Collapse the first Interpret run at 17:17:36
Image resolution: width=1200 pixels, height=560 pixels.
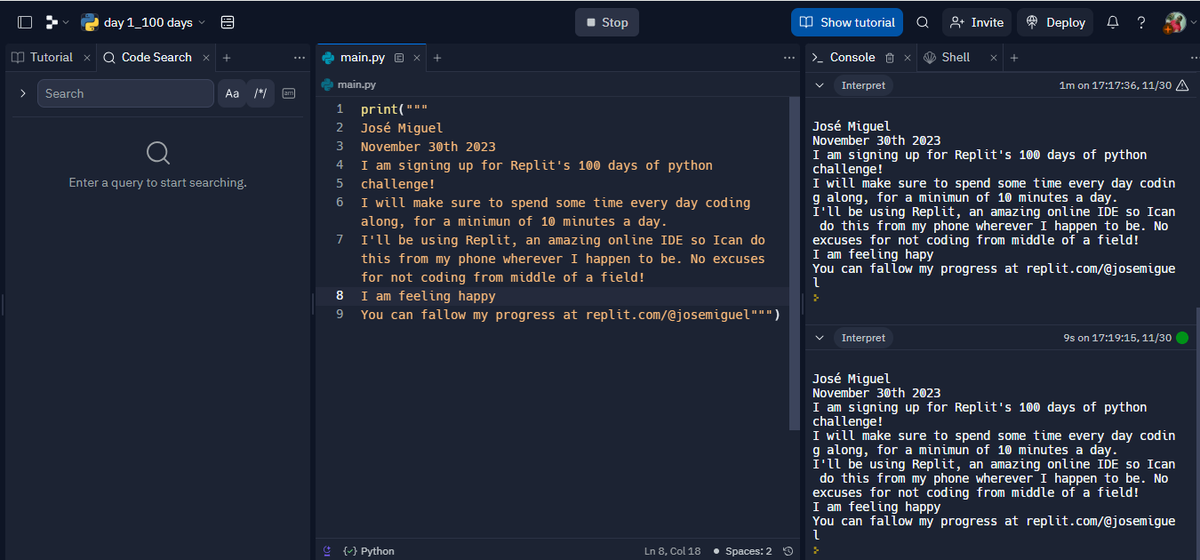point(820,85)
